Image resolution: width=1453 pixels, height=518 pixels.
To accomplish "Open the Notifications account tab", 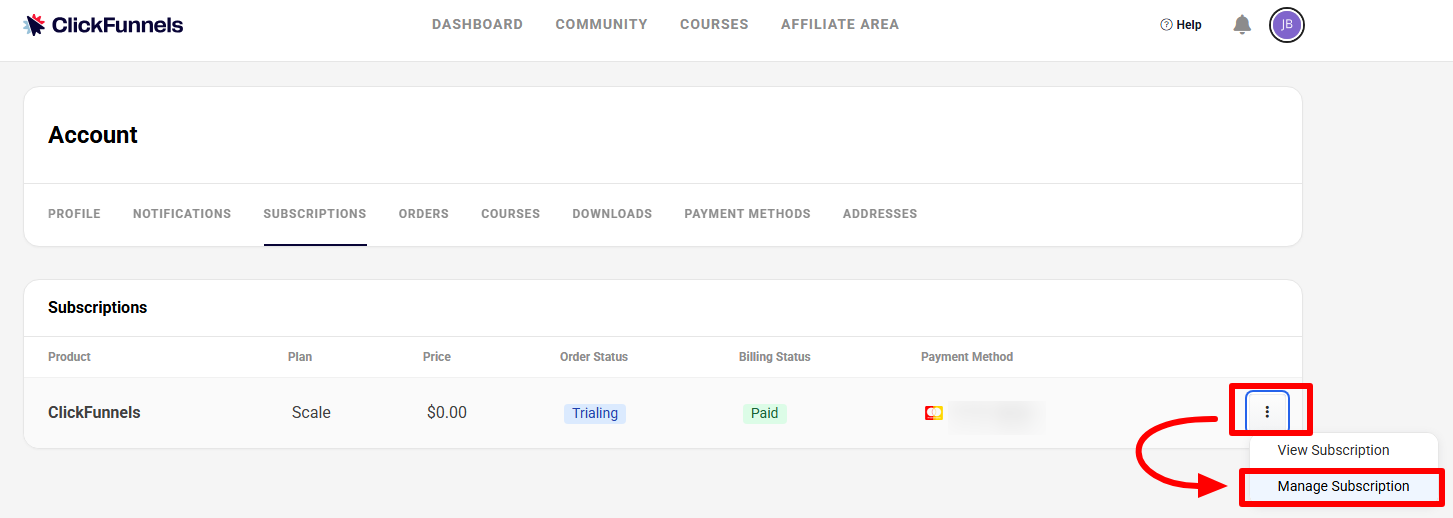I will click(x=182, y=214).
